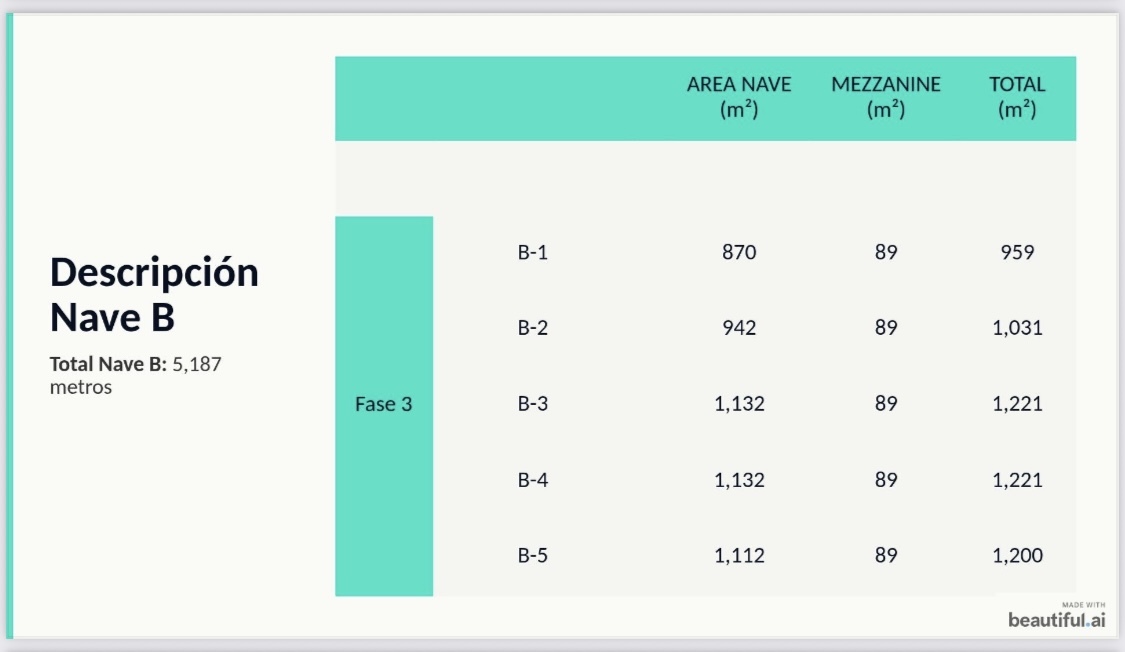
Task: Select the "MEZZANINE (m²)" column header
Action: (x=886, y=97)
